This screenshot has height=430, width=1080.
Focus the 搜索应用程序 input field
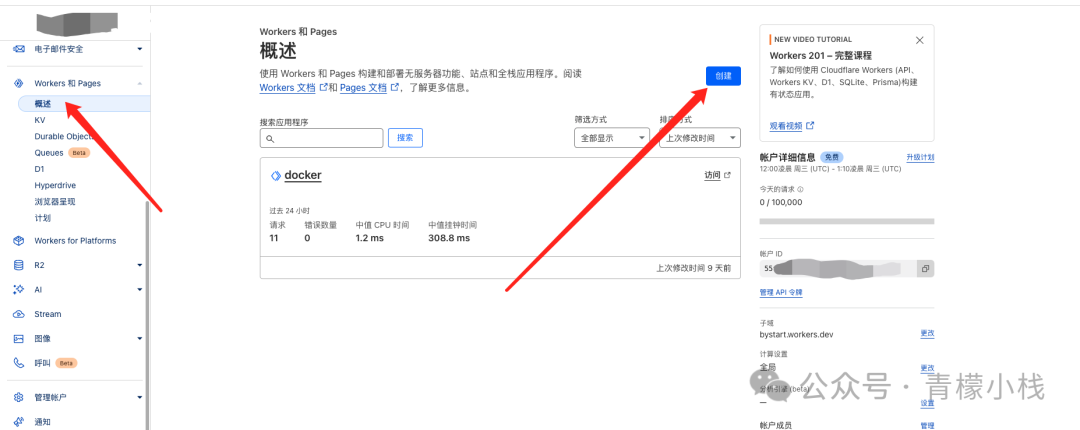pyautogui.click(x=322, y=138)
